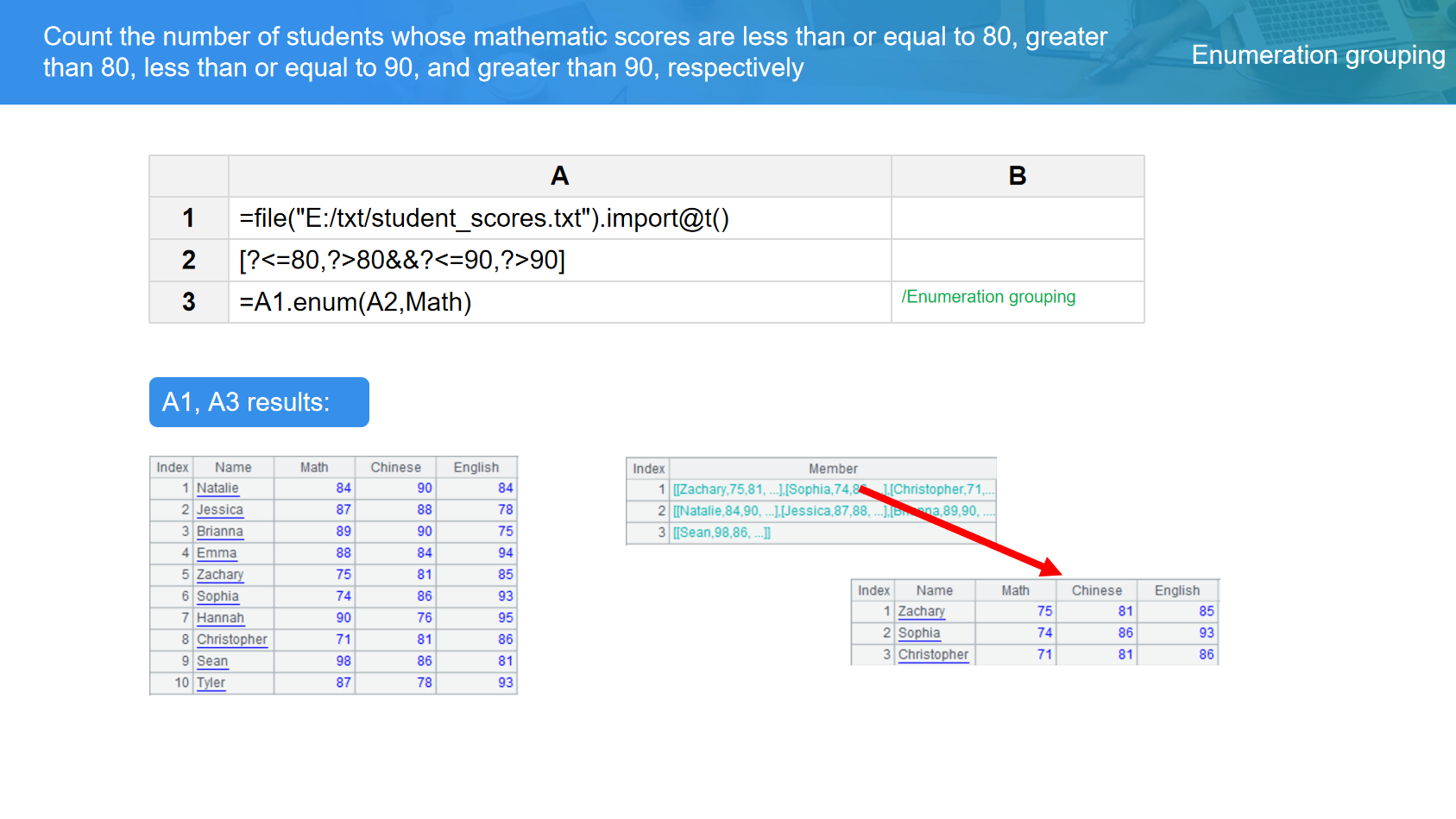Select the Hannah name link
This screenshot has height=819, width=1456.
pos(220,618)
